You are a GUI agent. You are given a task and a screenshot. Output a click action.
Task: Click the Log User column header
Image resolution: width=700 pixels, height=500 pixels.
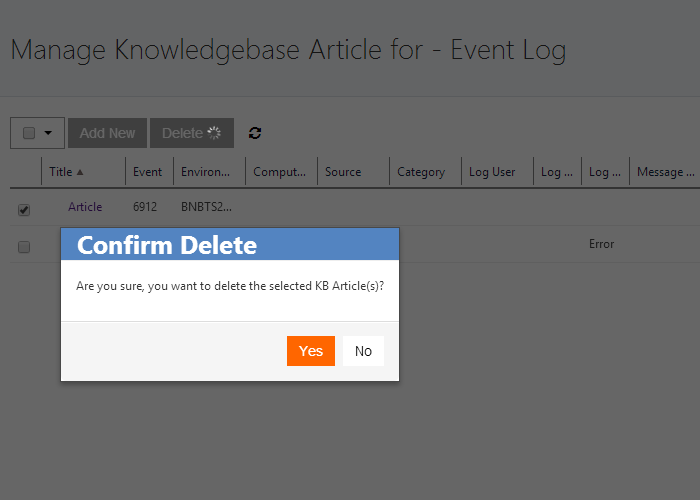pos(492,172)
